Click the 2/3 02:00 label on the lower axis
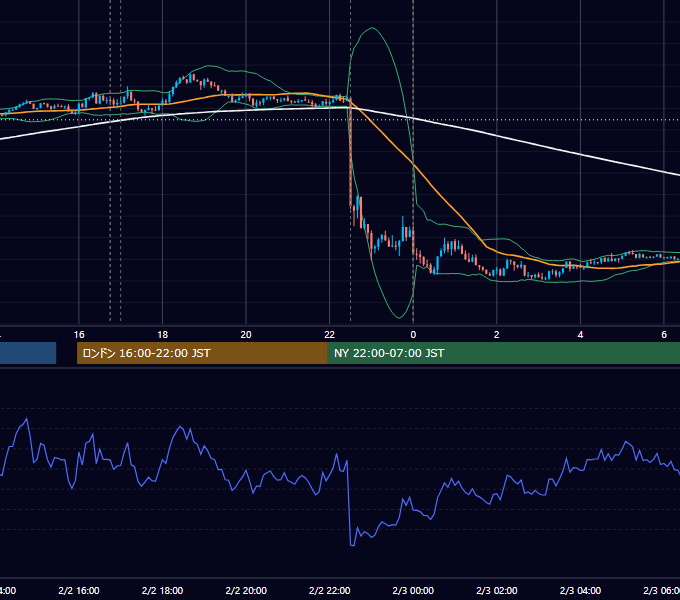 point(497,590)
